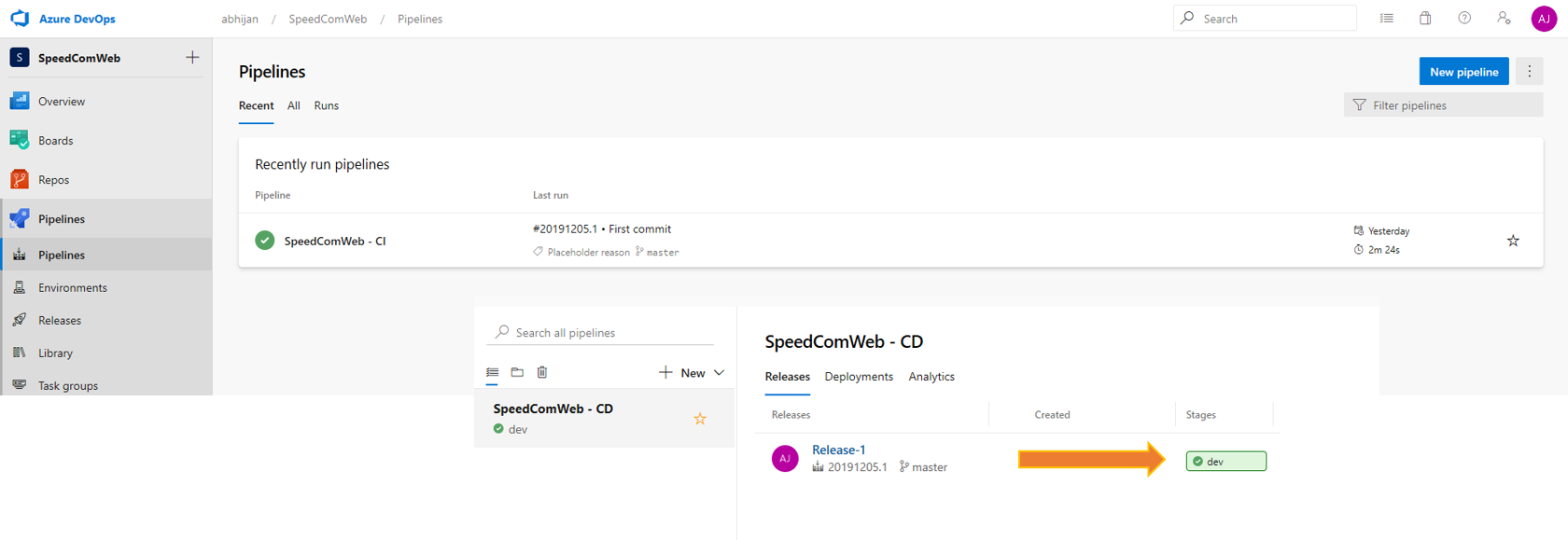
Task: Toggle the SpeedComWeb - CD favorite star
Action: click(700, 419)
